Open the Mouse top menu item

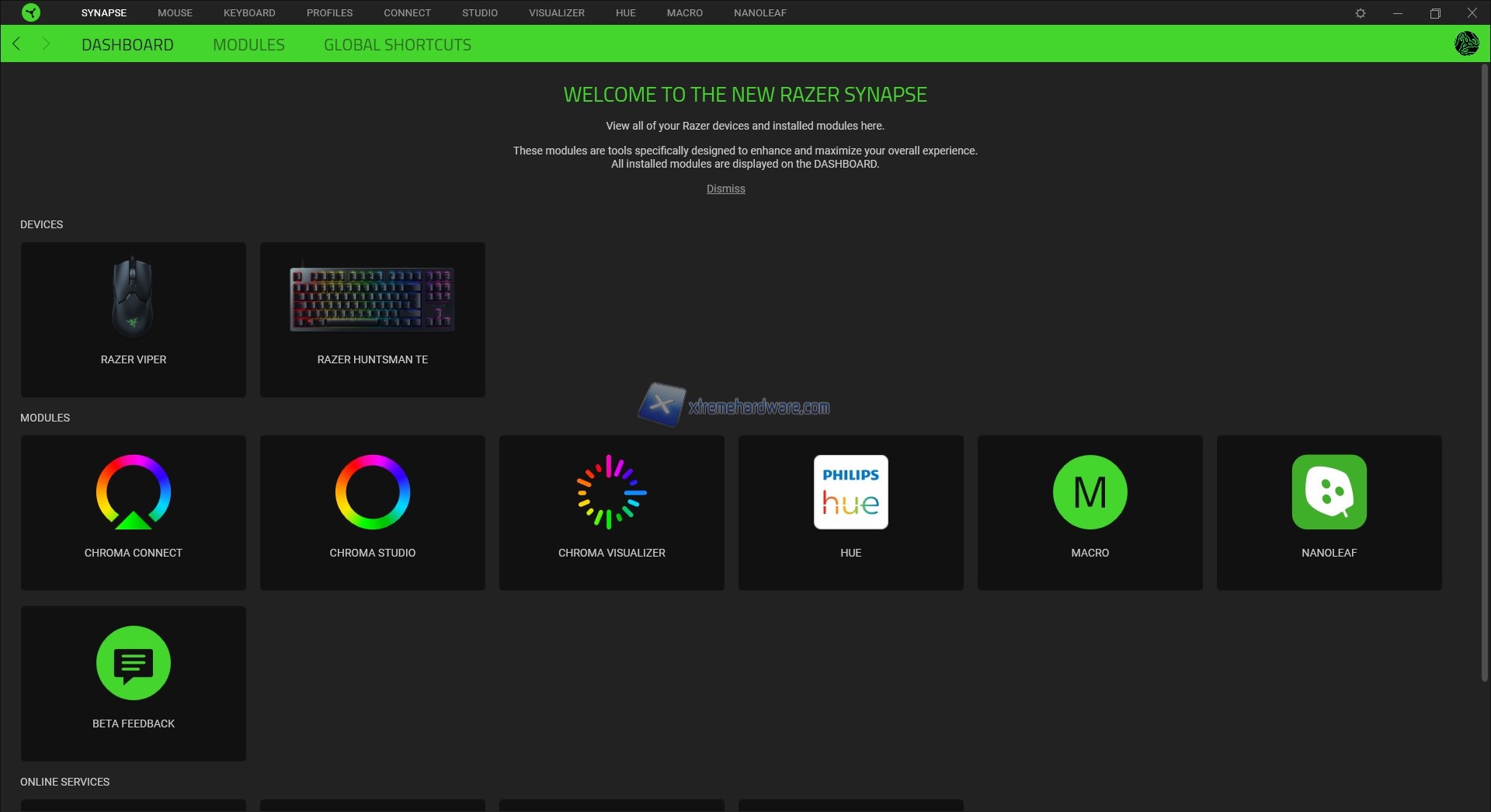point(175,13)
